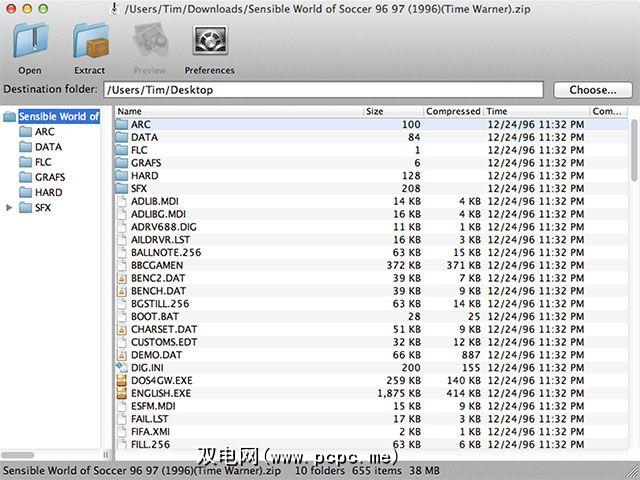The width and height of the screenshot is (640, 480).
Task: Click the FLC folder icon in file list
Action: (122, 150)
